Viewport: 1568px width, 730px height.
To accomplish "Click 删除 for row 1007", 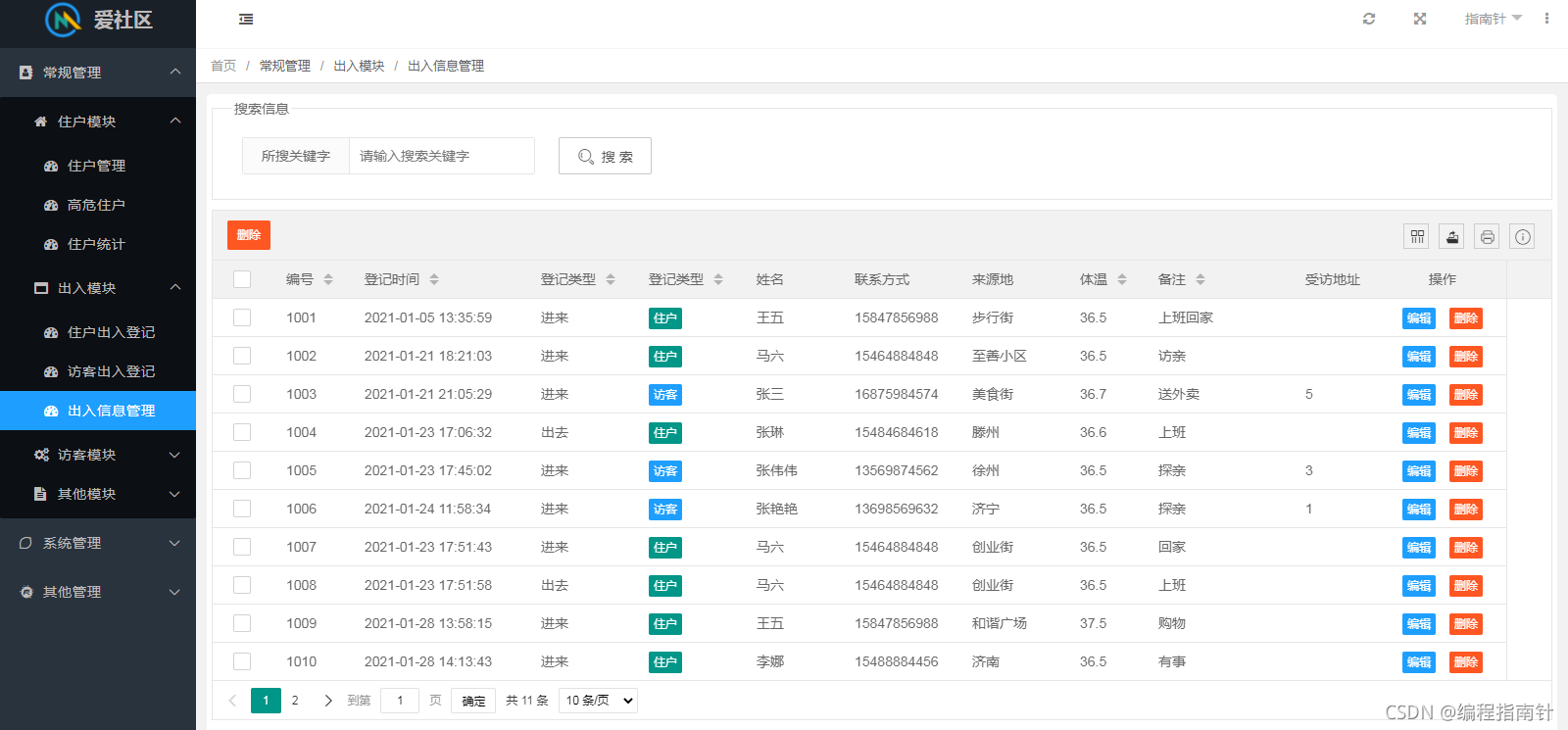I will point(1466,548).
